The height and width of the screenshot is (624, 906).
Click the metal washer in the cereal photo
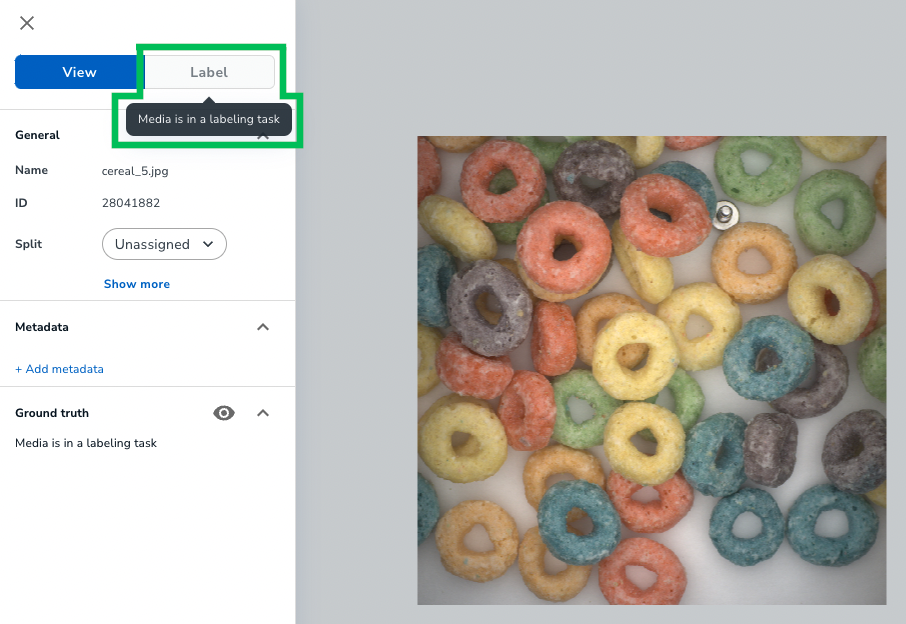pyautogui.click(x=724, y=215)
